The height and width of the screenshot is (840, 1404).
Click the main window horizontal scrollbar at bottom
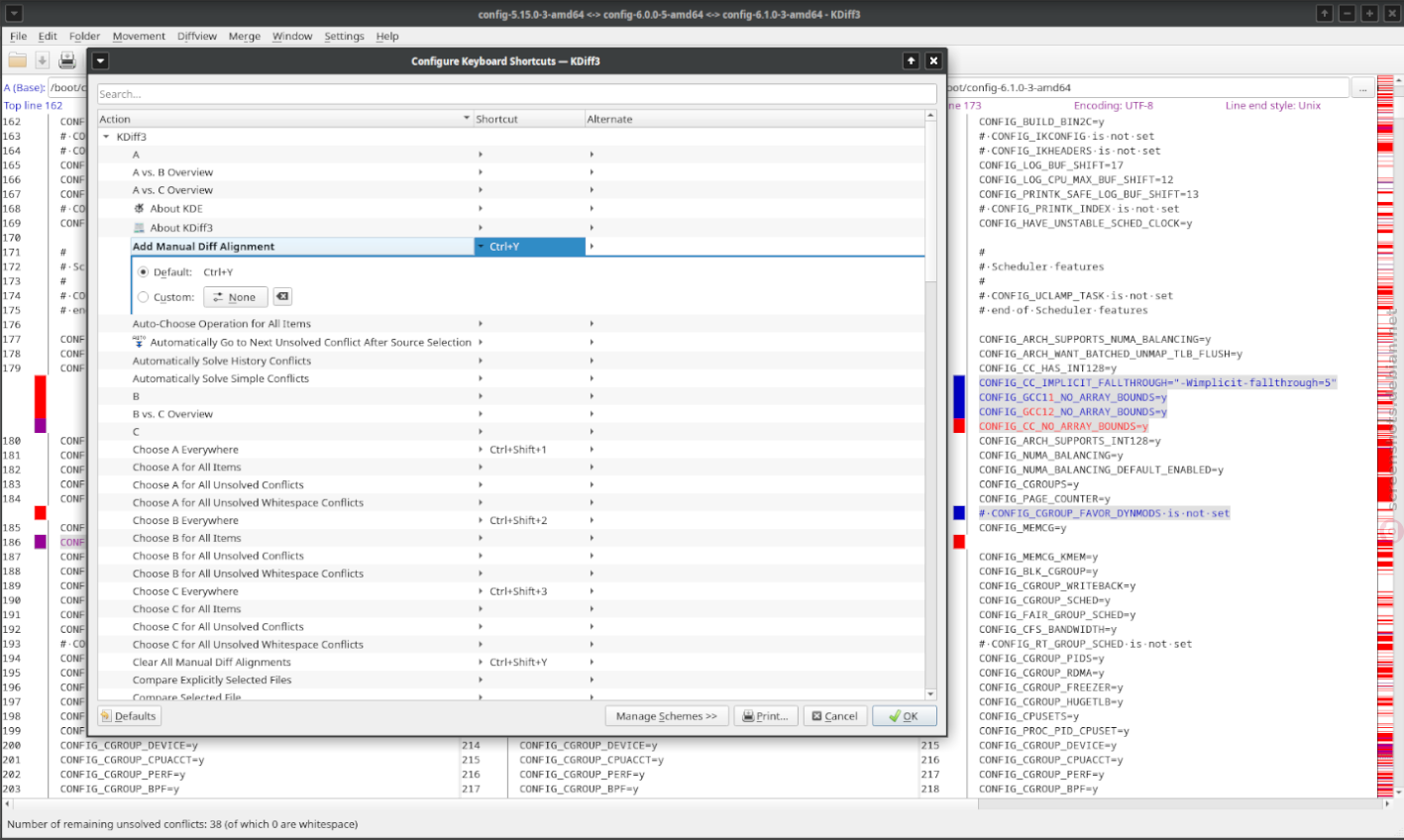(696, 803)
